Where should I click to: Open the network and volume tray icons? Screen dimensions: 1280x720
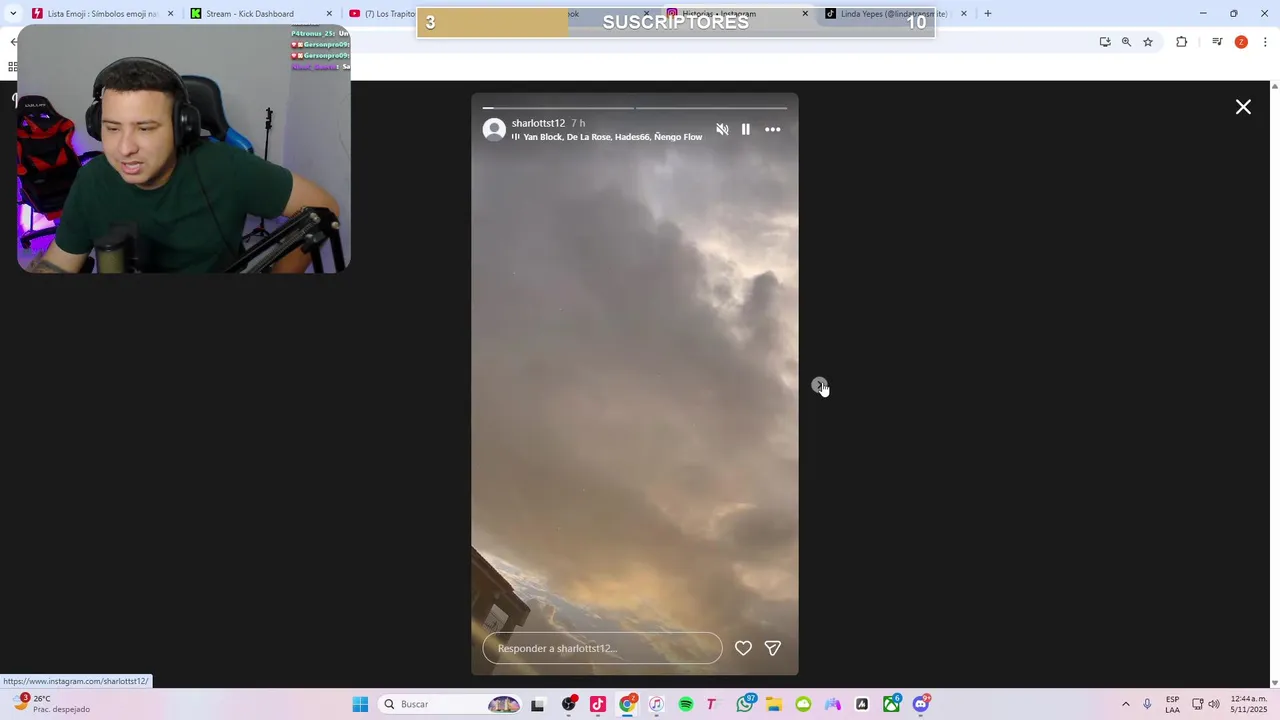pyautogui.click(x=1206, y=704)
